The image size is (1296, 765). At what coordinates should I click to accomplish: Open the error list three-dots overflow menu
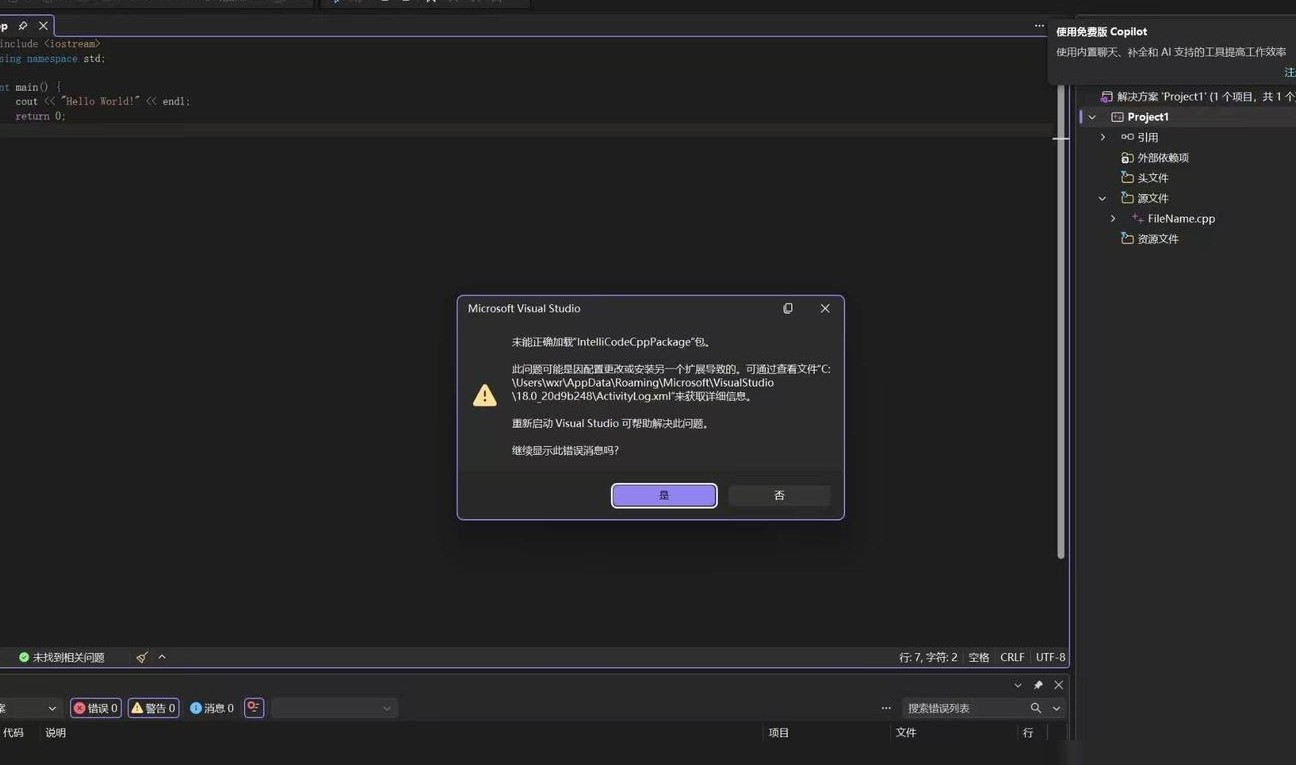coord(886,708)
